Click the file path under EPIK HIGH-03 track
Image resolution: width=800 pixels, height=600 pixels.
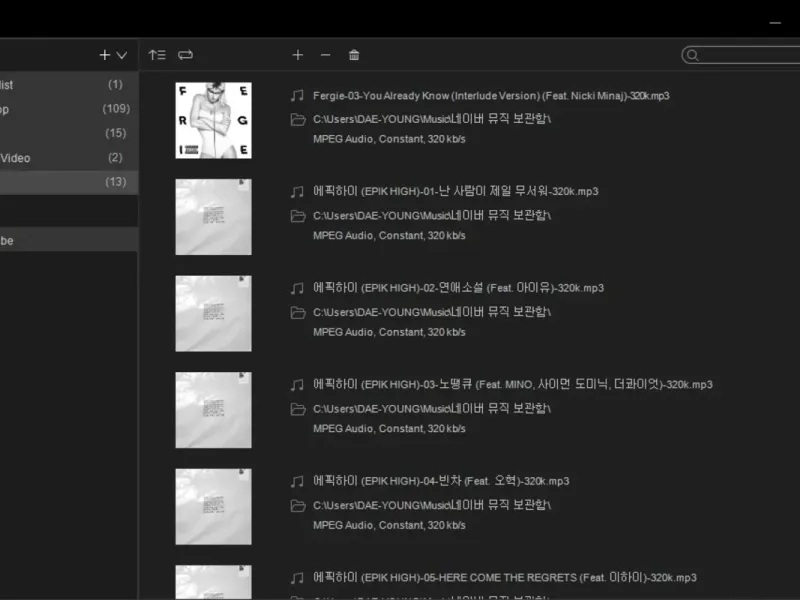(432, 408)
